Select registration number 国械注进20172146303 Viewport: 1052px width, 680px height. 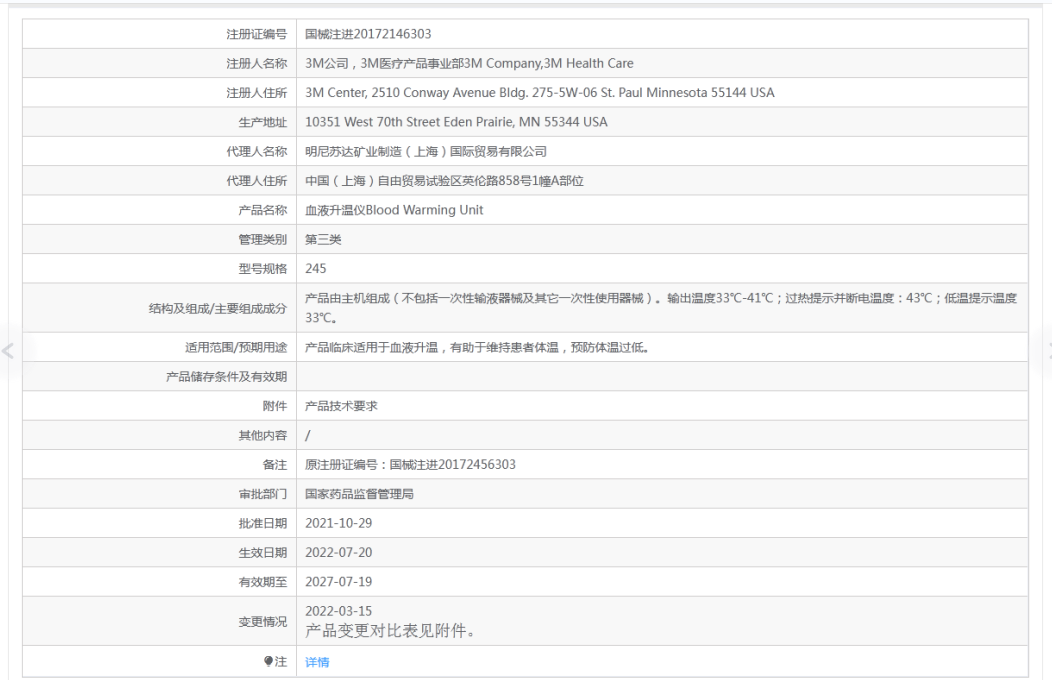[368, 34]
